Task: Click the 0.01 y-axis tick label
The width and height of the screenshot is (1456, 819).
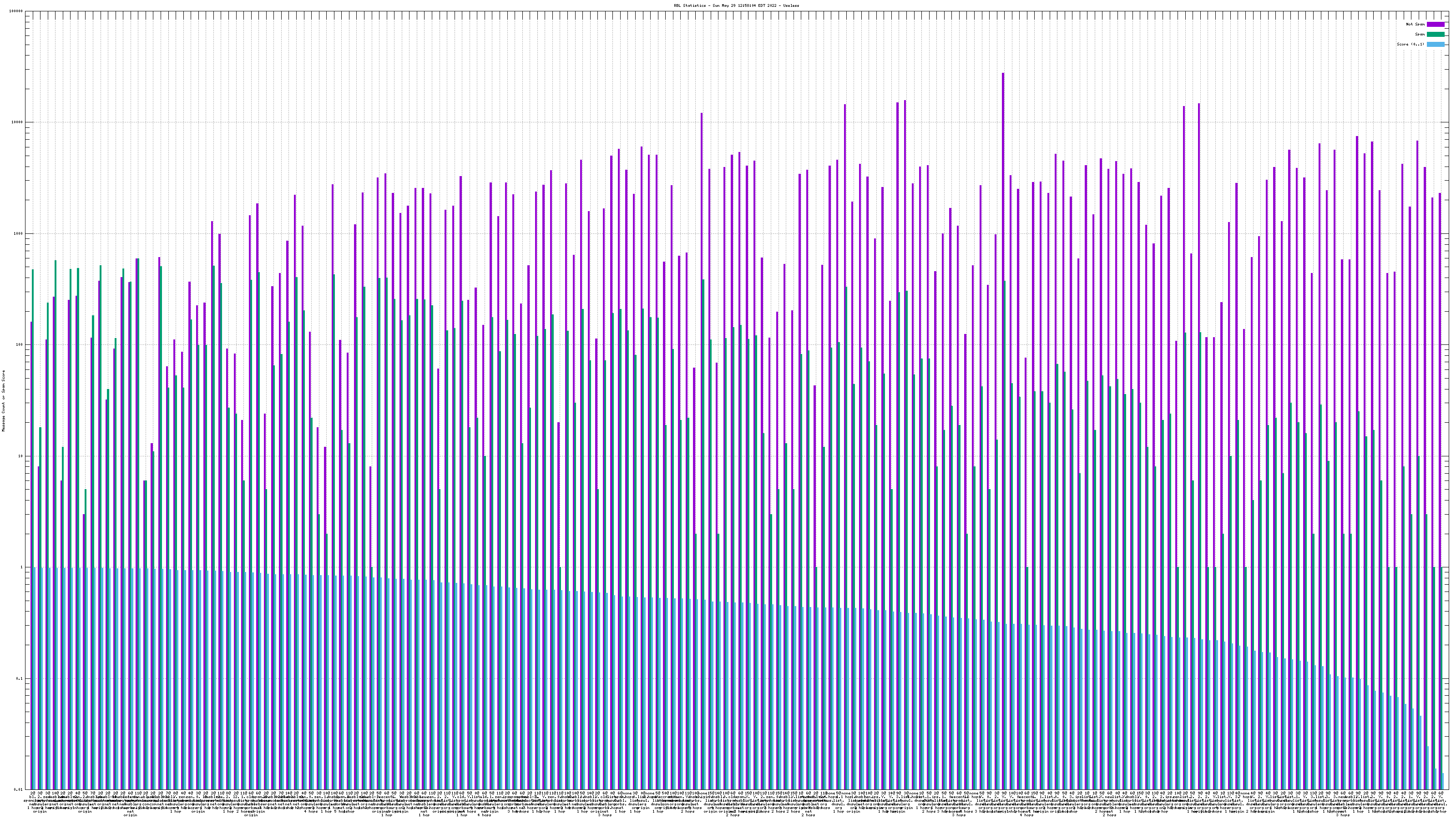Action: click(19, 789)
